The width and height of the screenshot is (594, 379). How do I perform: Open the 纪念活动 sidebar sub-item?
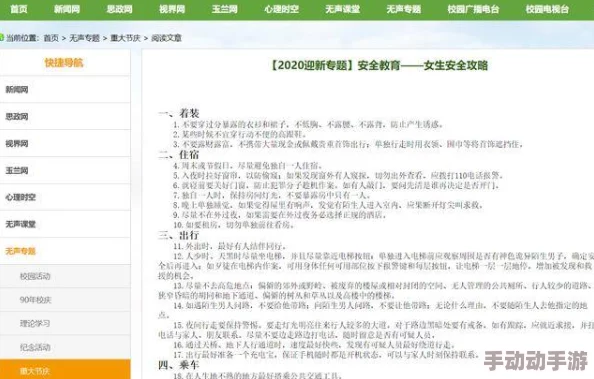coord(65,347)
